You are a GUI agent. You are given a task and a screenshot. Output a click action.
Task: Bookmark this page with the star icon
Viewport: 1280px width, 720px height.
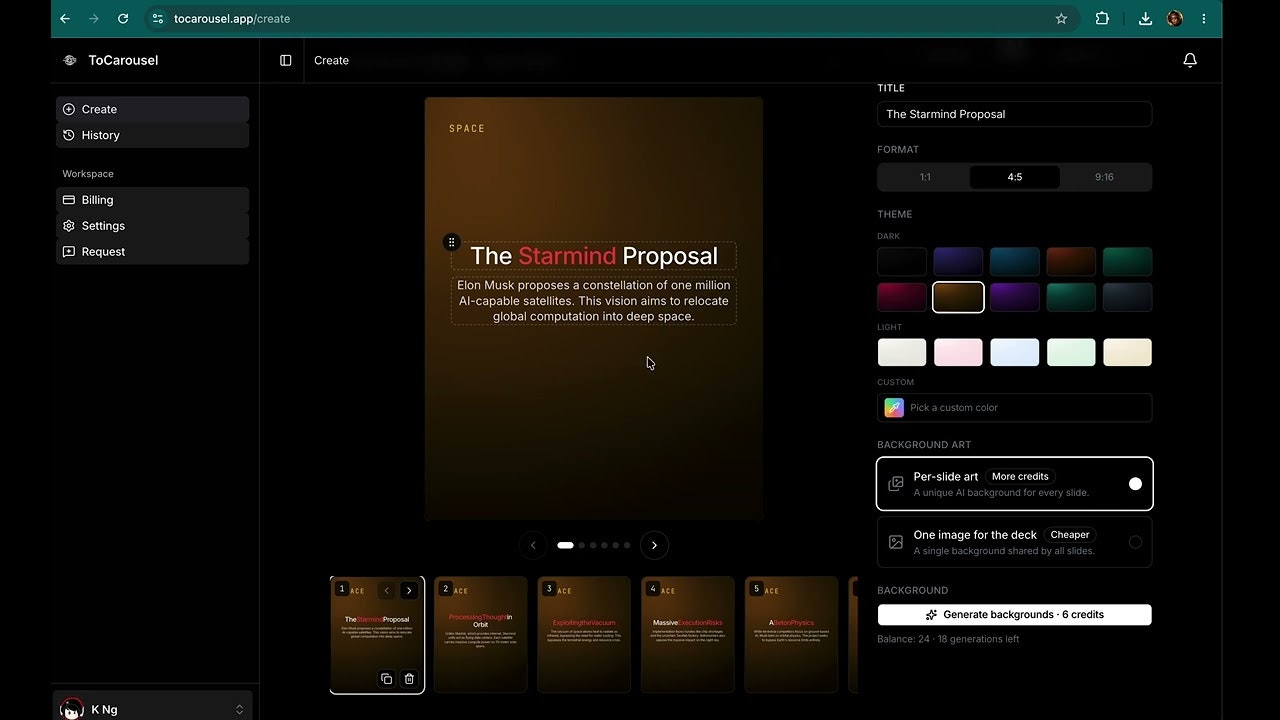[1061, 18]
